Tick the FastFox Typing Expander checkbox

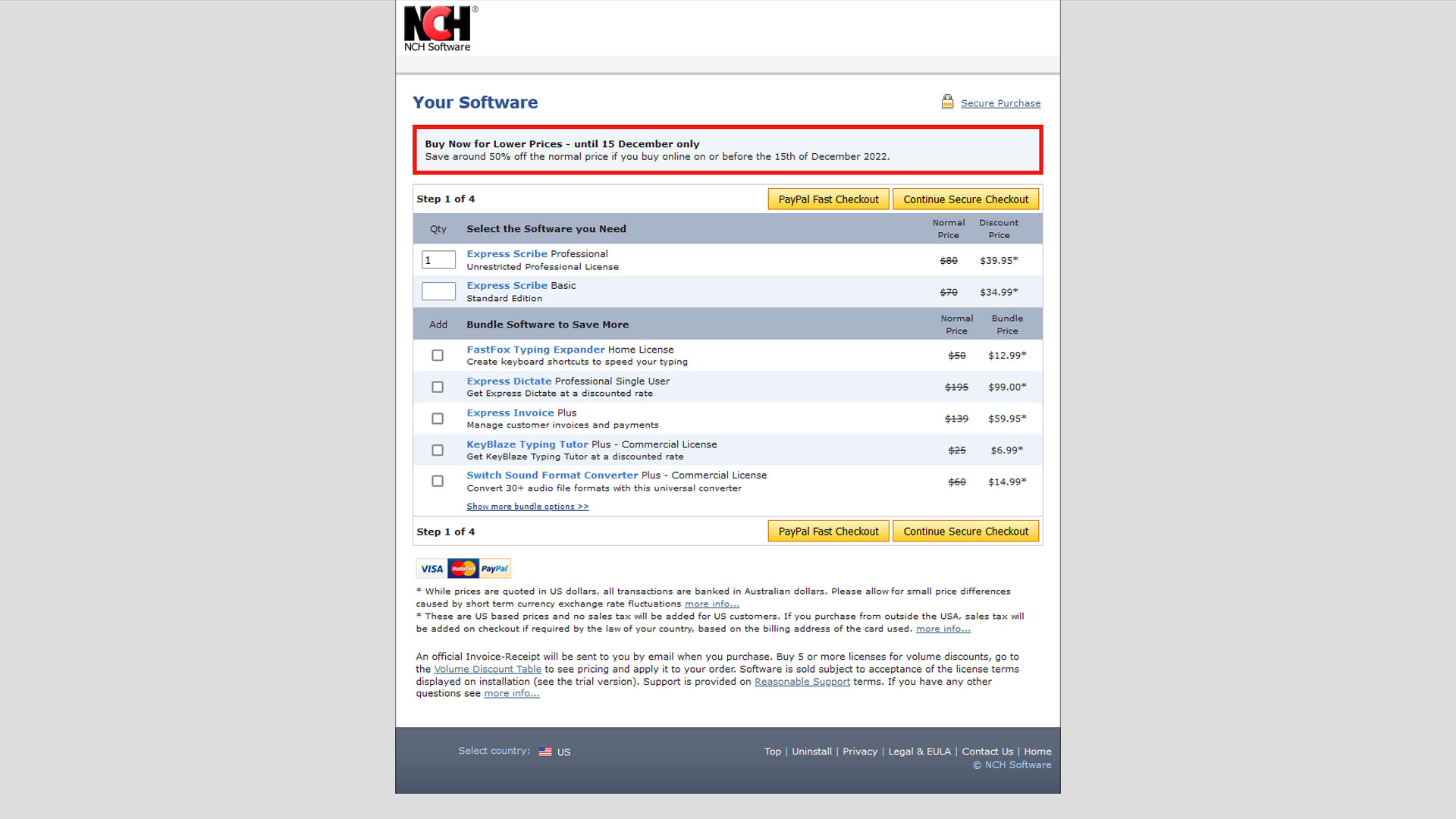pos(438,355)
